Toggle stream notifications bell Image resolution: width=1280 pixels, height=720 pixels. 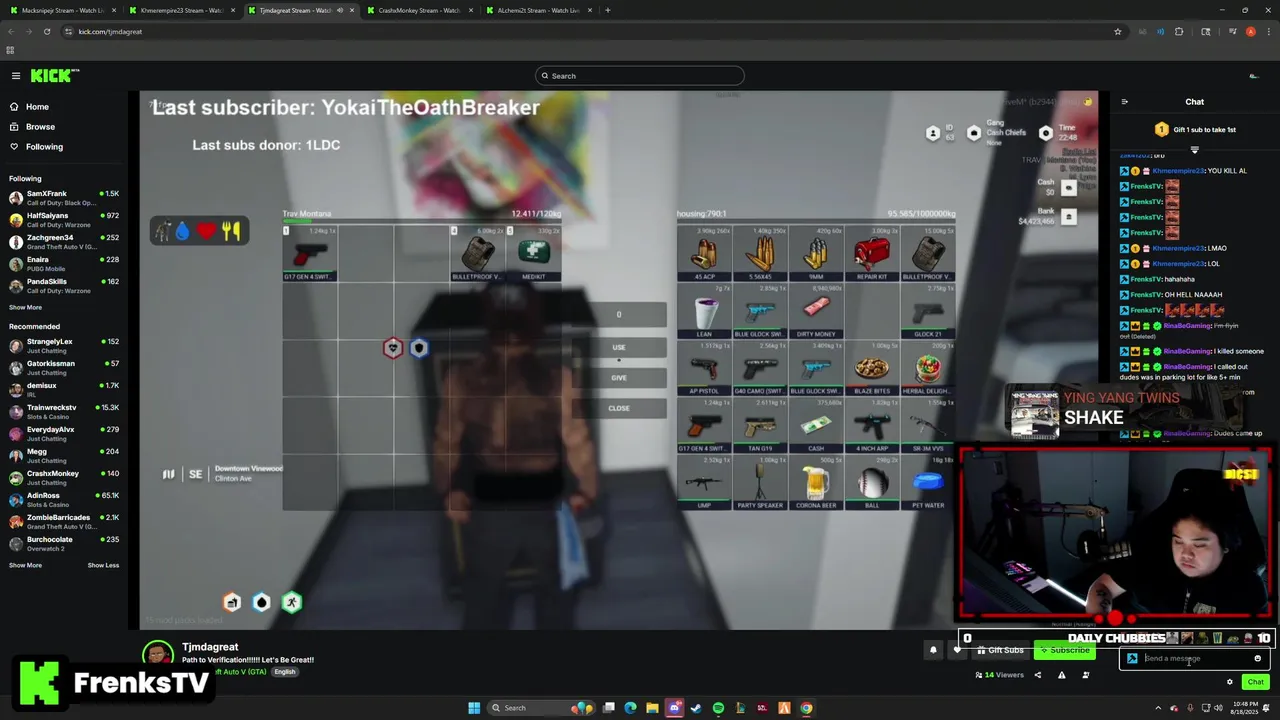(933, 650)
